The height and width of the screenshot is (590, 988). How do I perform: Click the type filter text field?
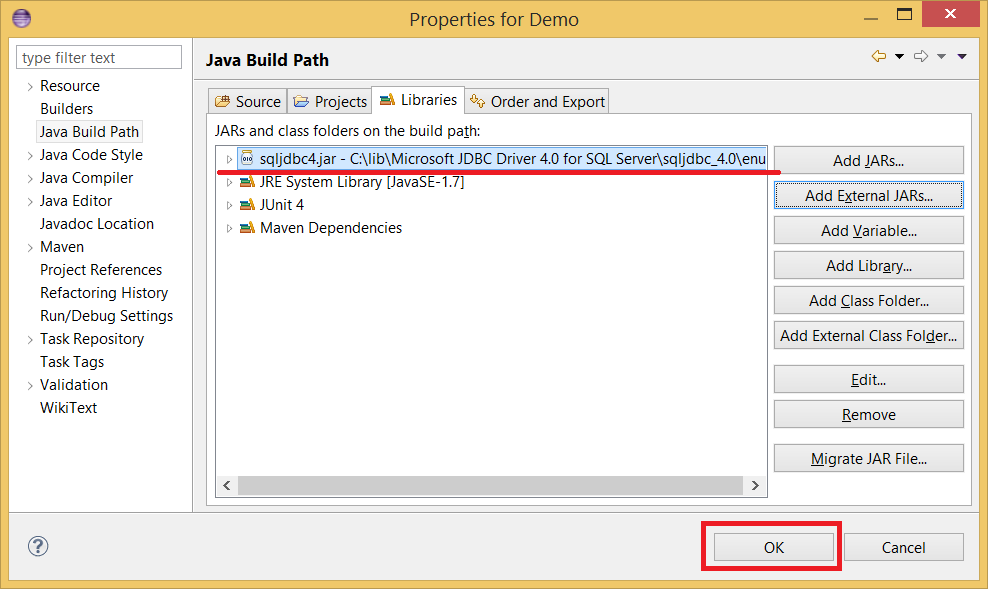pos(98,57)
